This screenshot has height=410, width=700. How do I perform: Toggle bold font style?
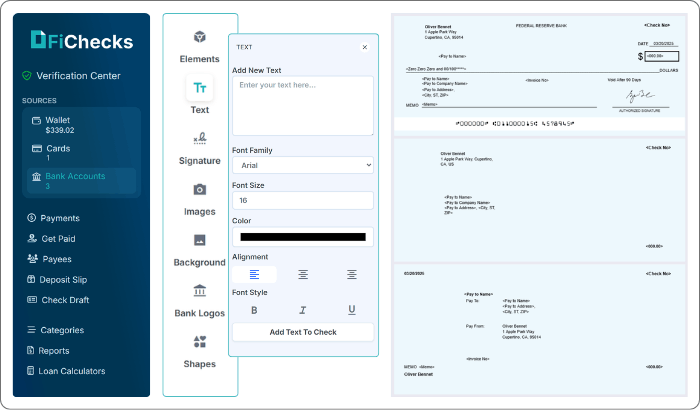254,310
